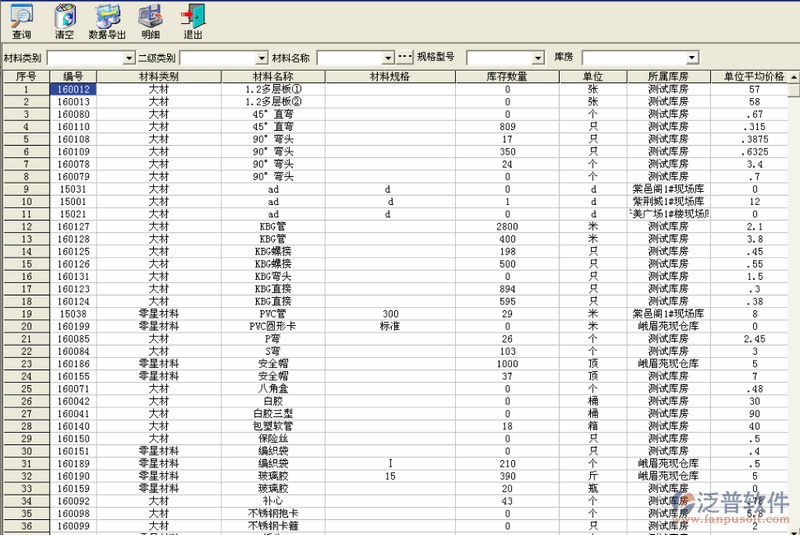800x535 pixels.
Task: Click the 不锈钢抱卡 name cell
Action: pos(273,514)
